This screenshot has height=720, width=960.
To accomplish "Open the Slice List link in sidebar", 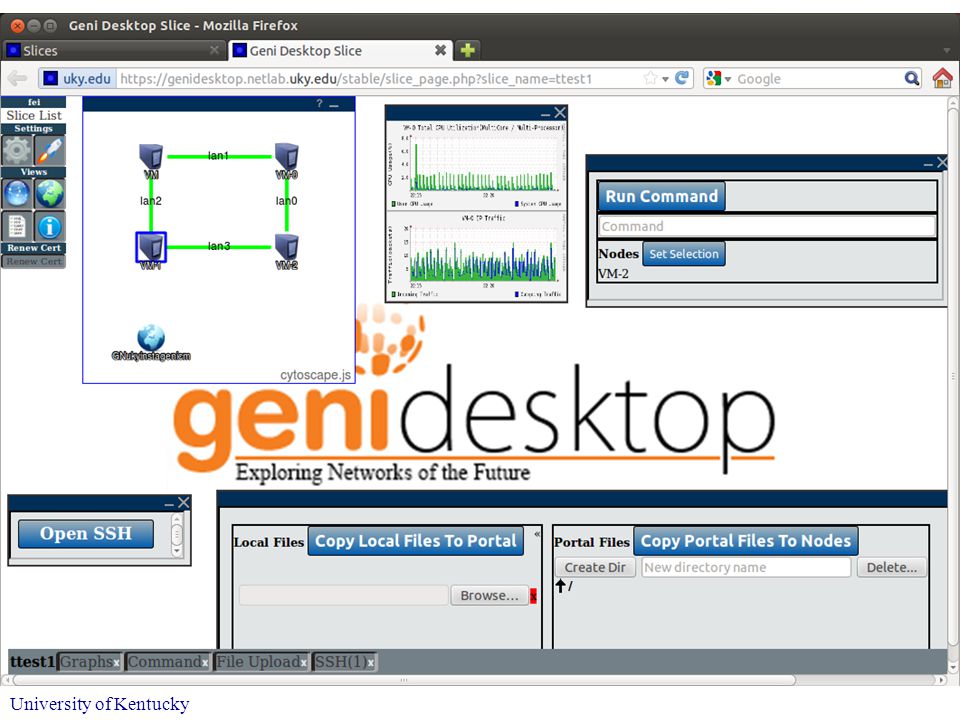I will pyautogui.click(x=34, y=115).
